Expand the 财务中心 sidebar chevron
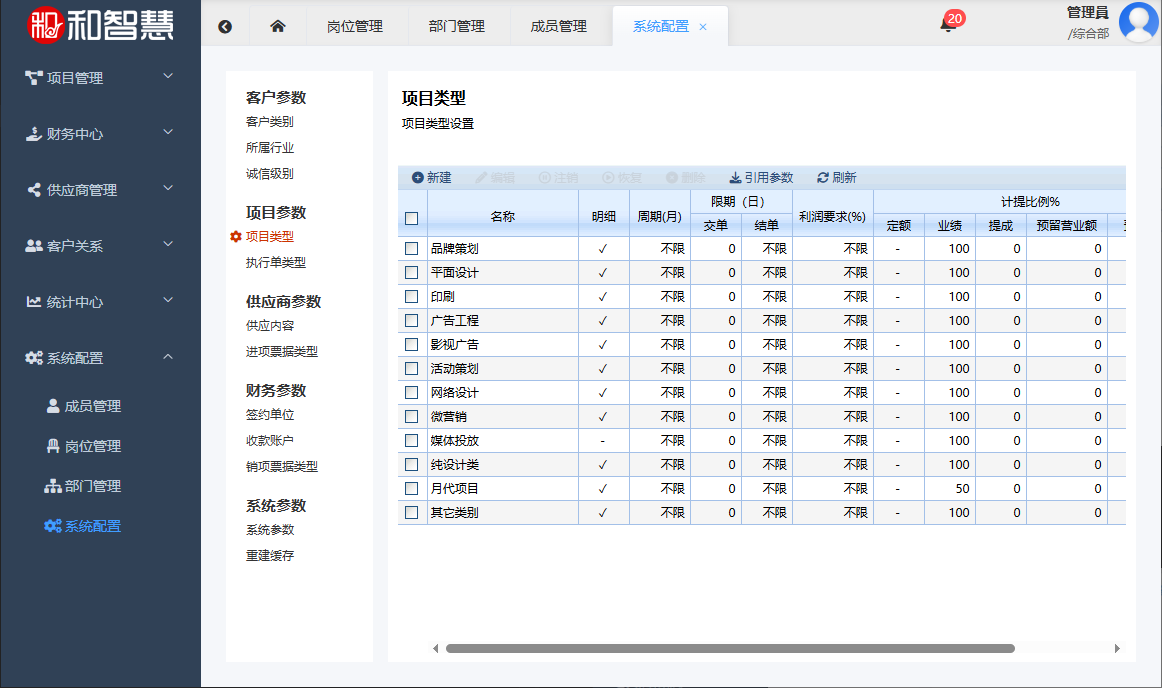The image size is (1162, 688). tap(168, 132)
